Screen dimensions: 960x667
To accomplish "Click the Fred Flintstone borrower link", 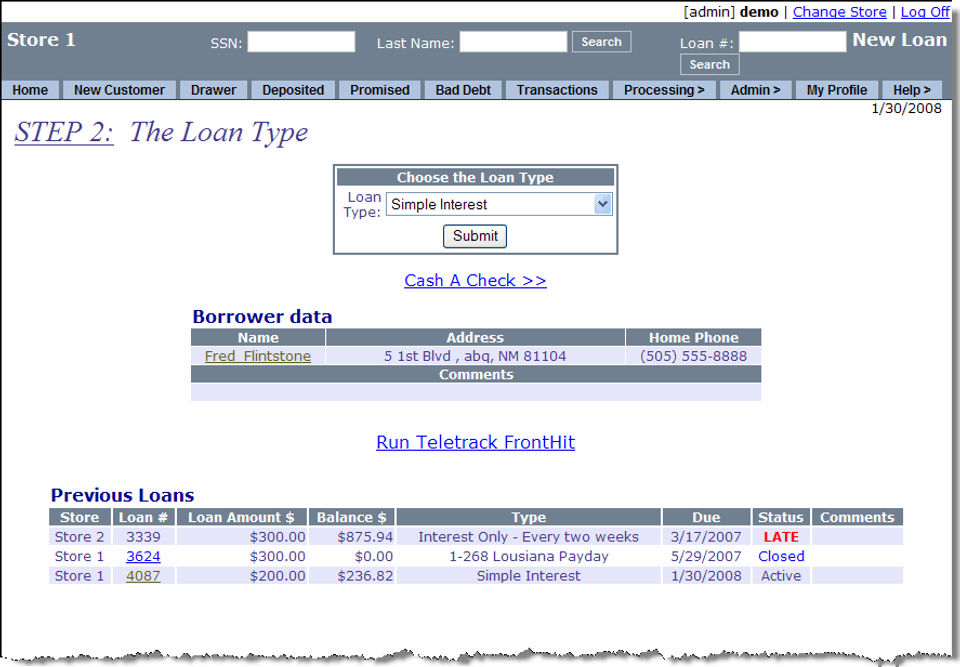I will (x=258, y=356).
